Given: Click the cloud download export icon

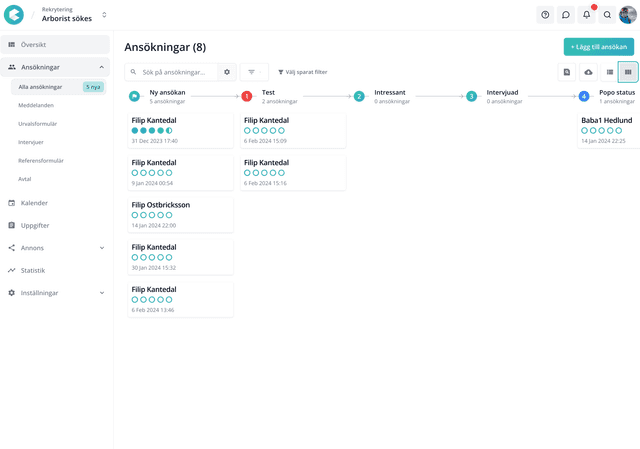Looking at the screenshot, I should pyautogui.click(x=588, y=72).
